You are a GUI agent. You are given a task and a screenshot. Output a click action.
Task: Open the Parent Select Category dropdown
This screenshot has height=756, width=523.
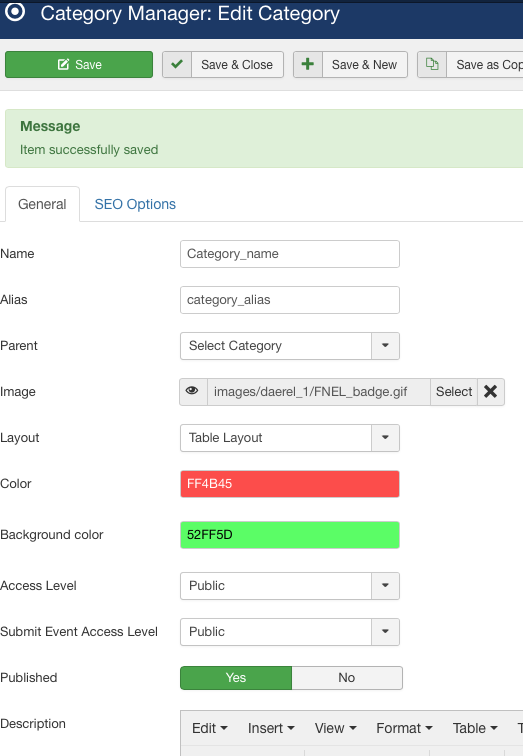(x=290, y=346)
